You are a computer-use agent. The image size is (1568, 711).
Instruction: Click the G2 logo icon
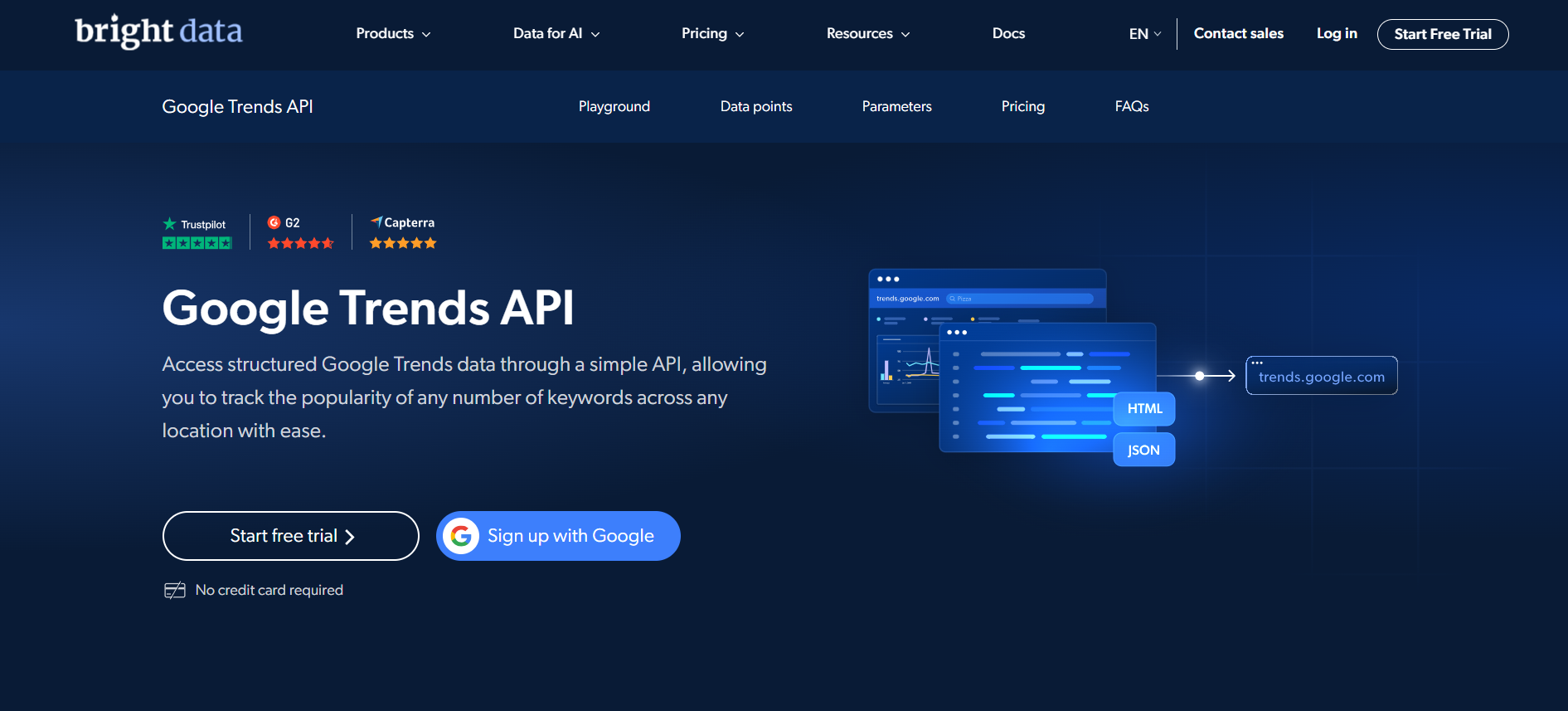(274, 222)
